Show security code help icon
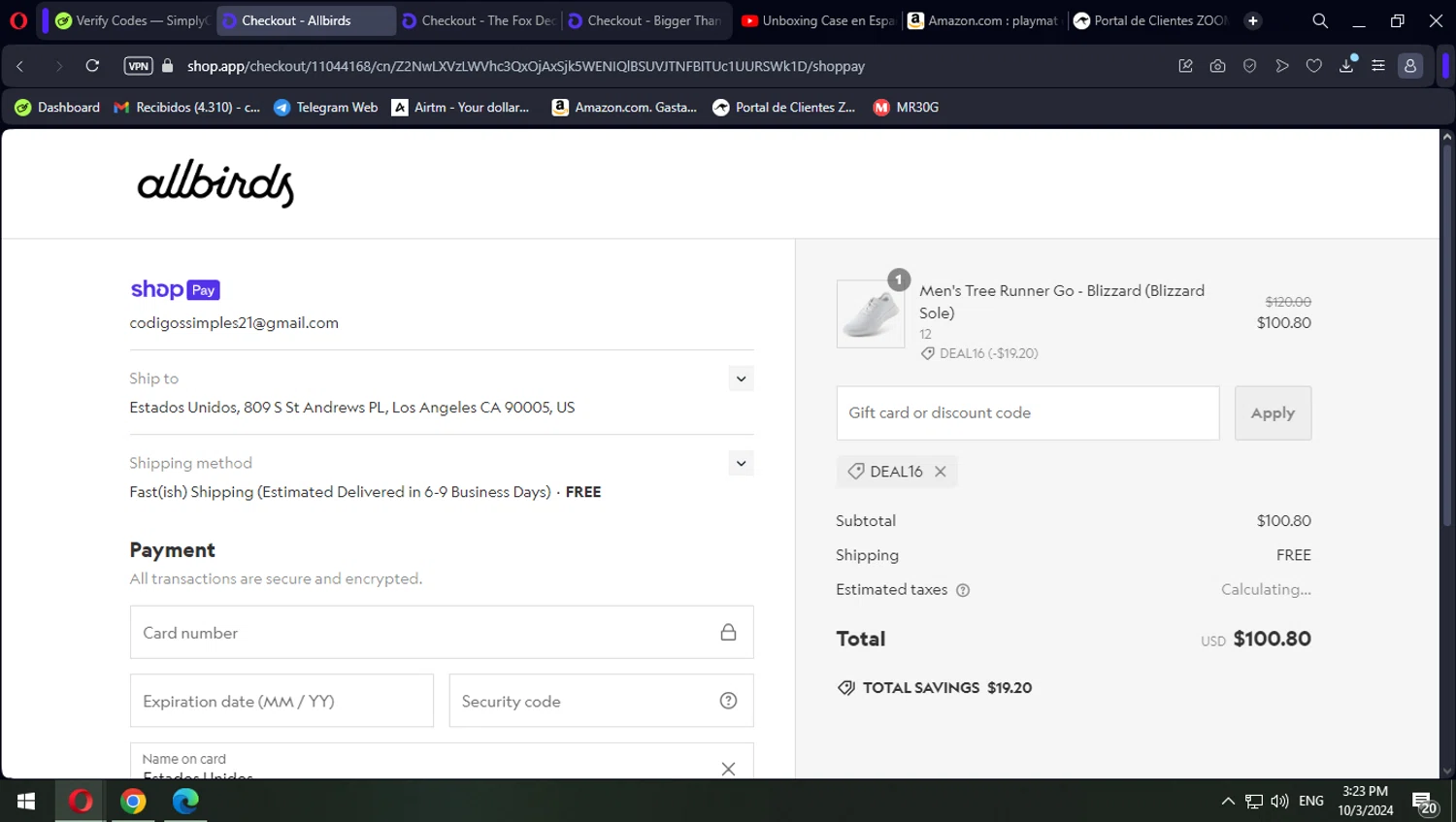1456x822 pixels. (728, 701)
